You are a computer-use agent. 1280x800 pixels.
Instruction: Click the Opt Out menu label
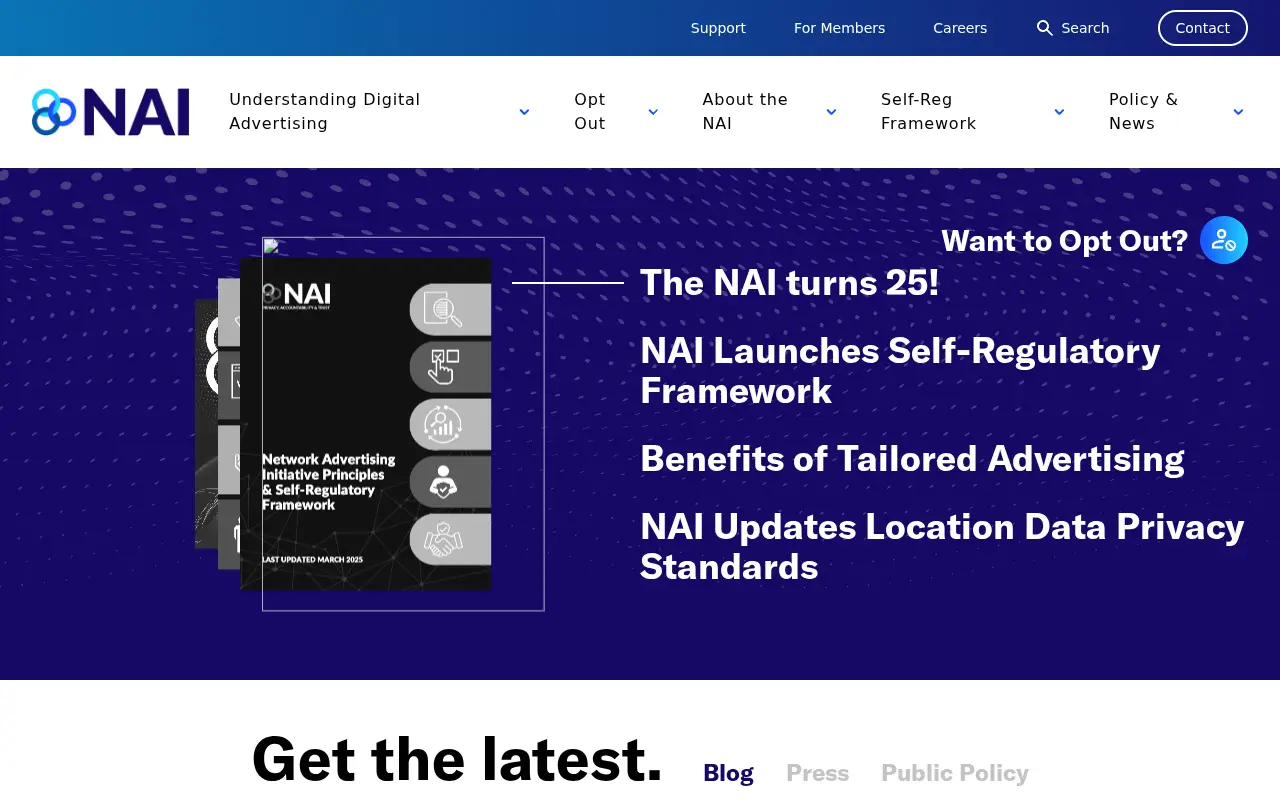(x=590, y=111)
